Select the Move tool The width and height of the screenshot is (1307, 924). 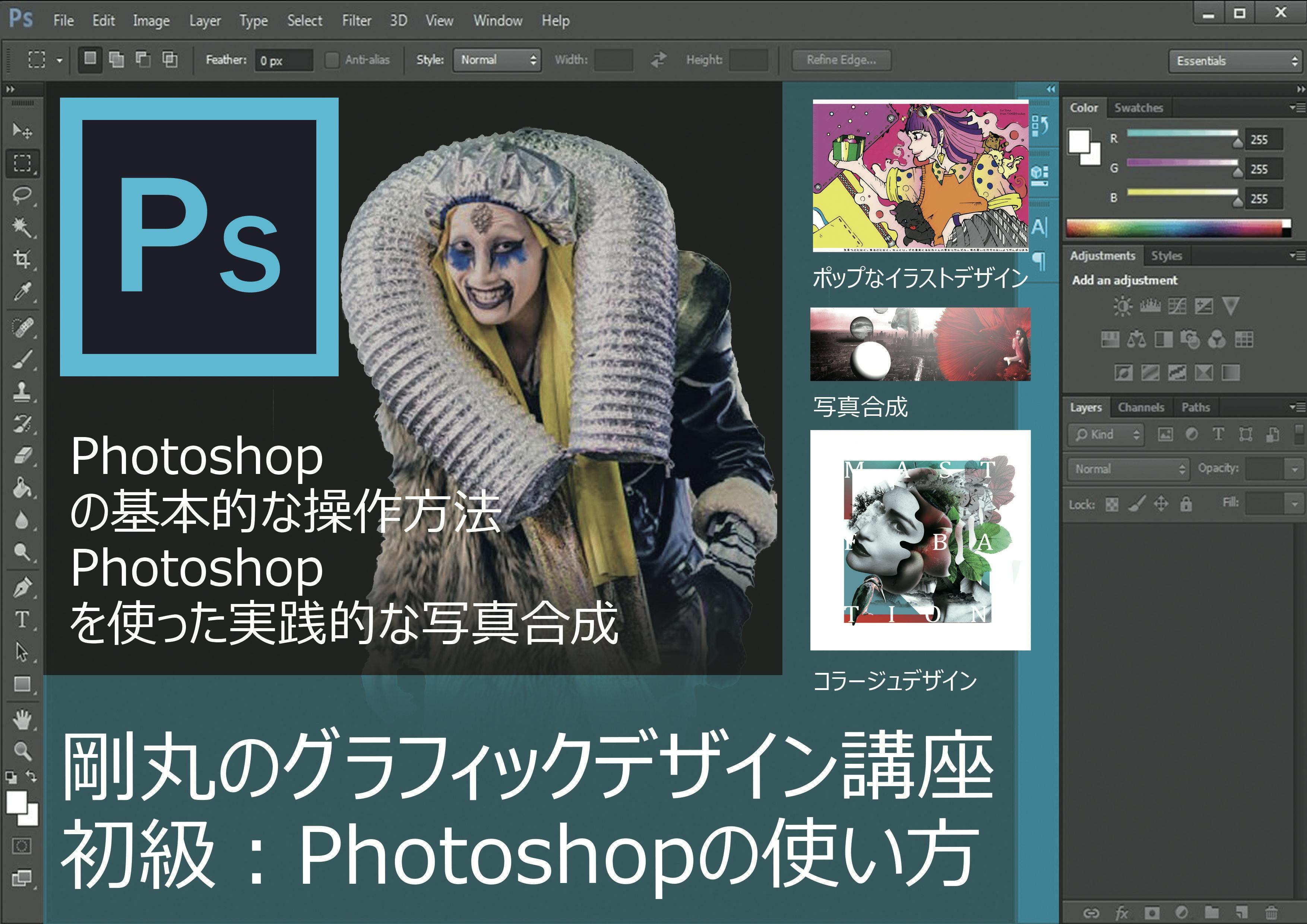(x=22, y=130)
